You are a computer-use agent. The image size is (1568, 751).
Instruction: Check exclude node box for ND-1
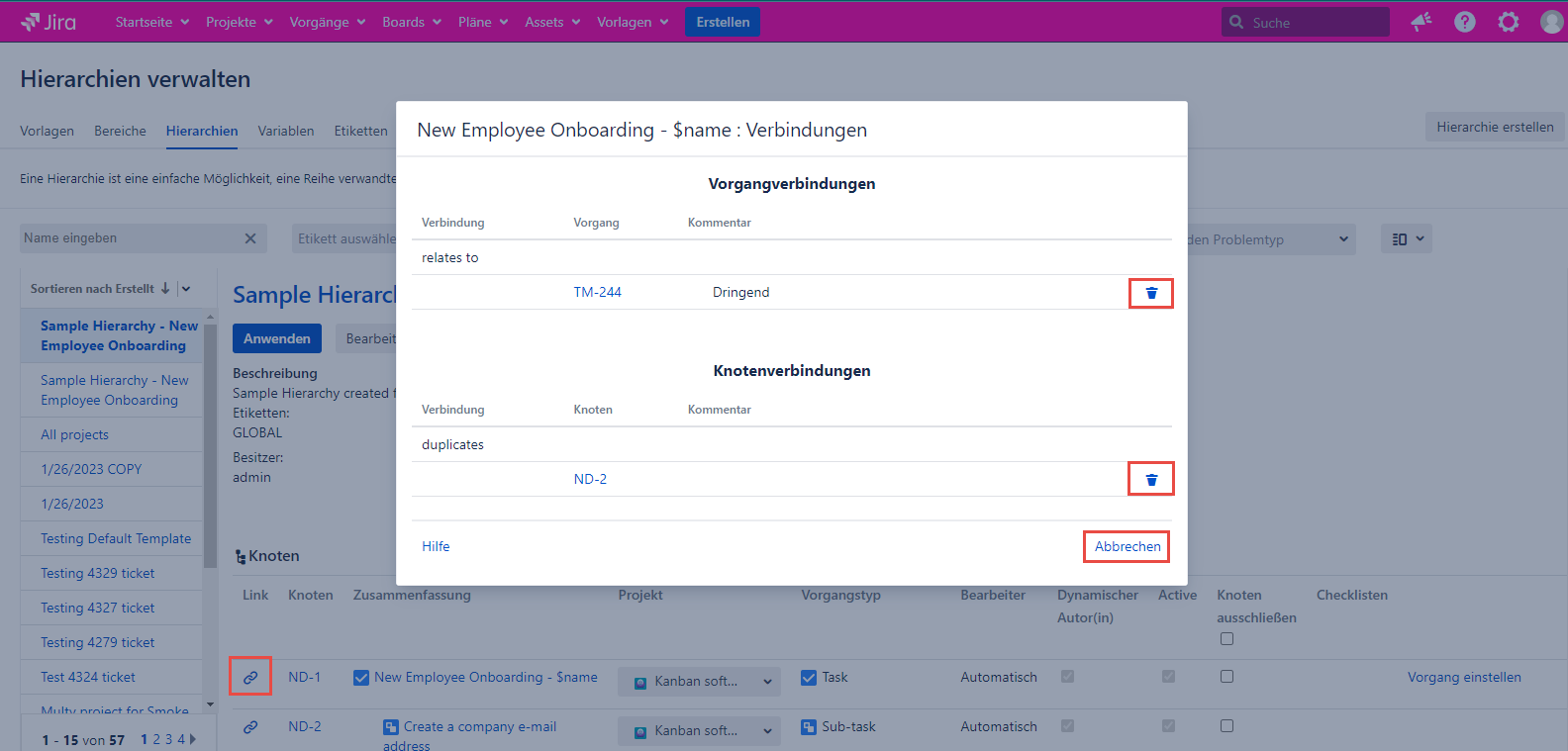tap(1226, 677)
